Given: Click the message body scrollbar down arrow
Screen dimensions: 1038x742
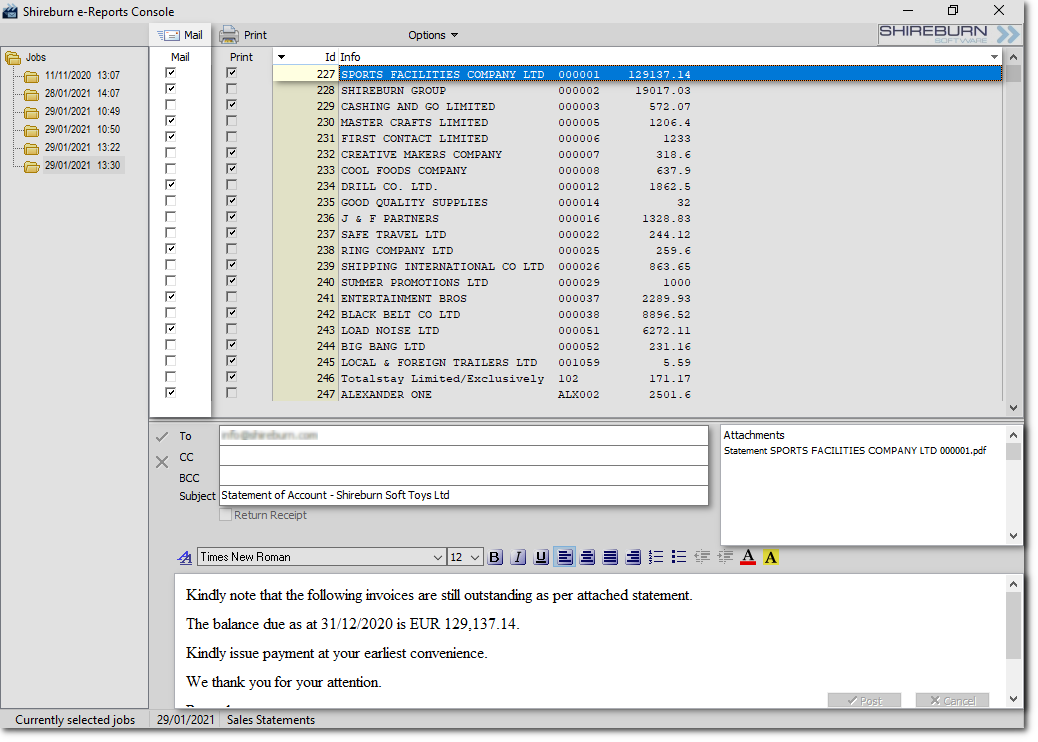Looking at the screenshot, I should 1013,699.
